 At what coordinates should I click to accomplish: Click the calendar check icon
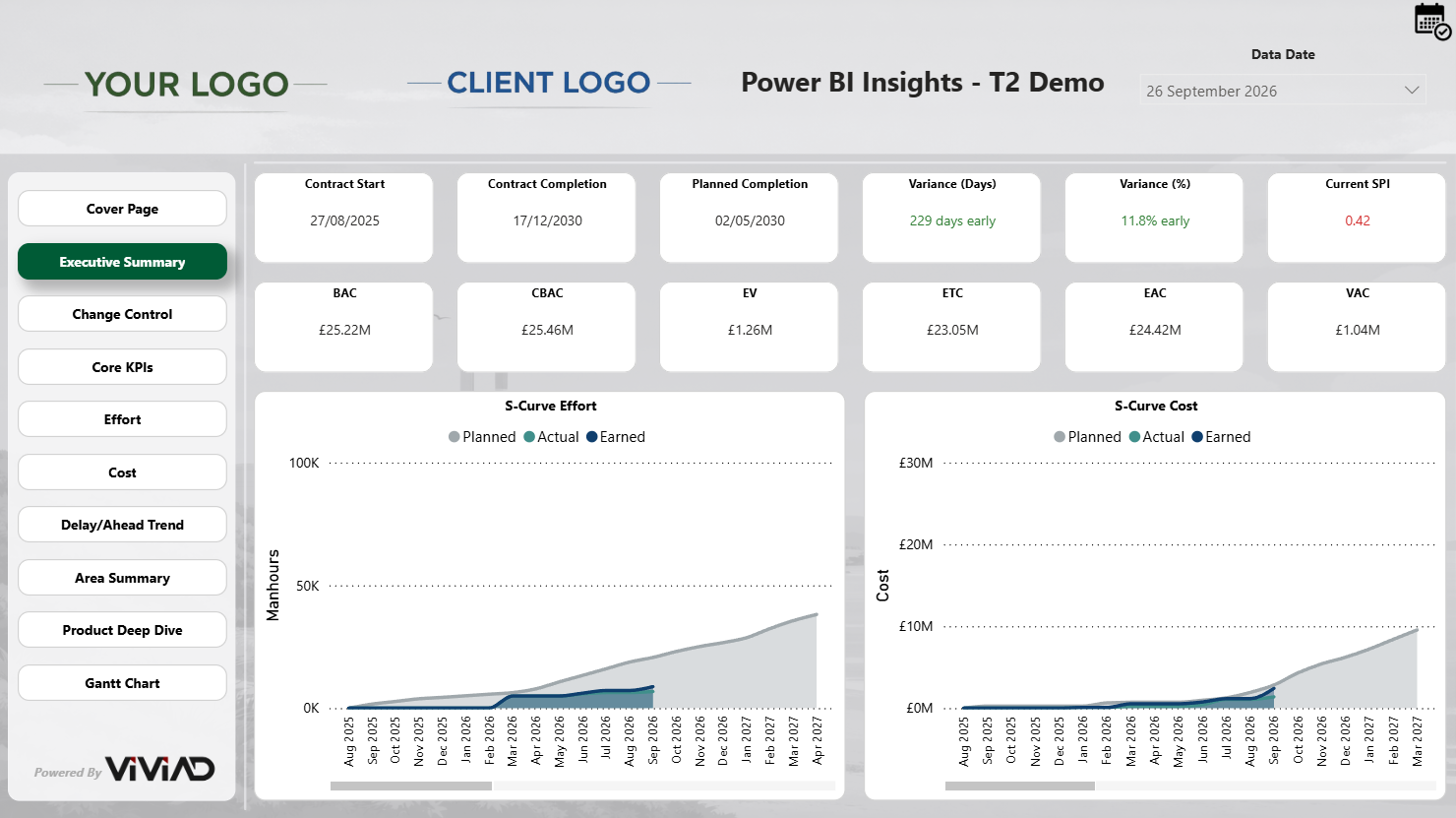coord(1431,21)
